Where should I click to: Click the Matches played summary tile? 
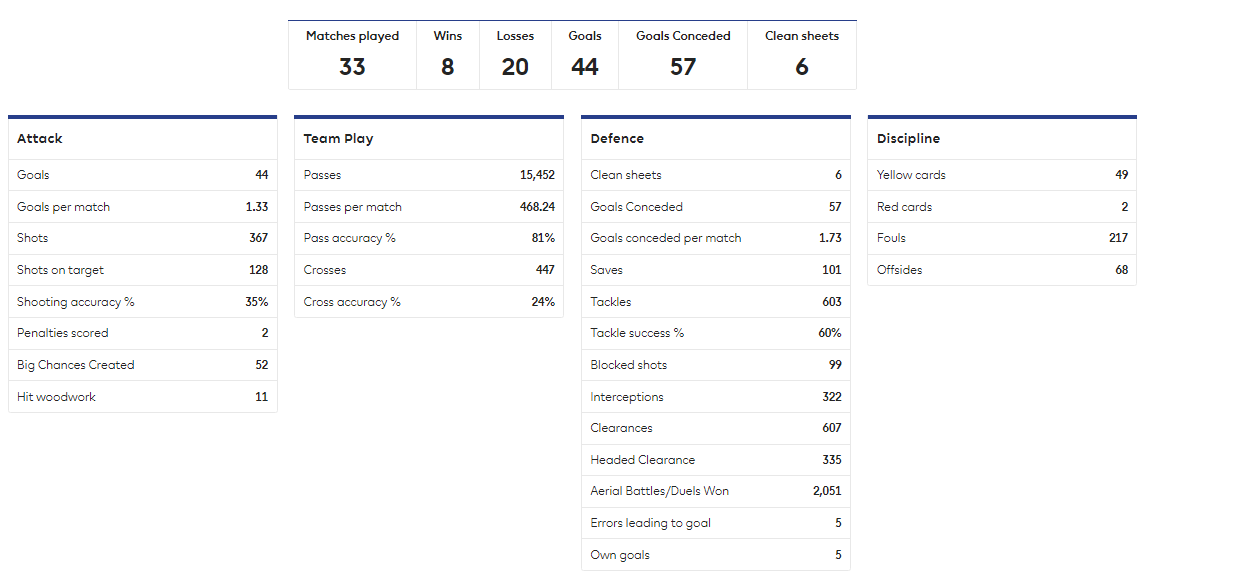tap(352, 55)
